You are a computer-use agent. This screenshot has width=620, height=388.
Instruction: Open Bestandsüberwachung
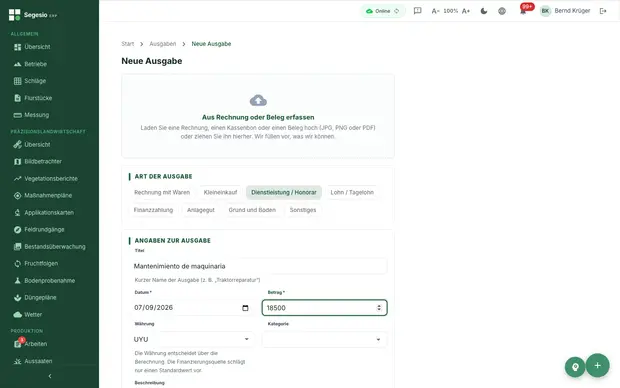point(55,246)
